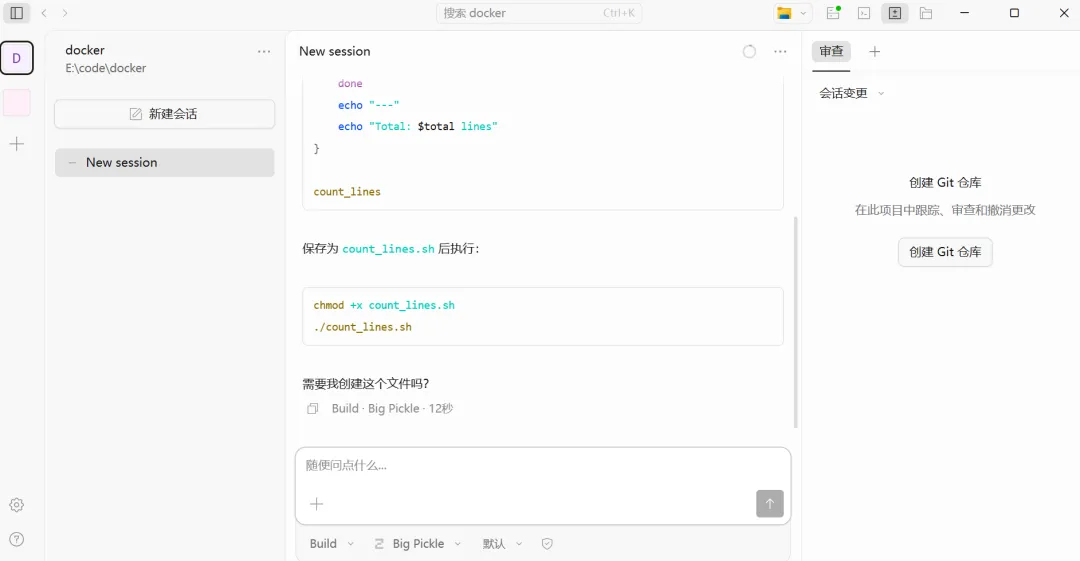
Task: Open the server status icon with green dot
Action: (x=833, y=13)
